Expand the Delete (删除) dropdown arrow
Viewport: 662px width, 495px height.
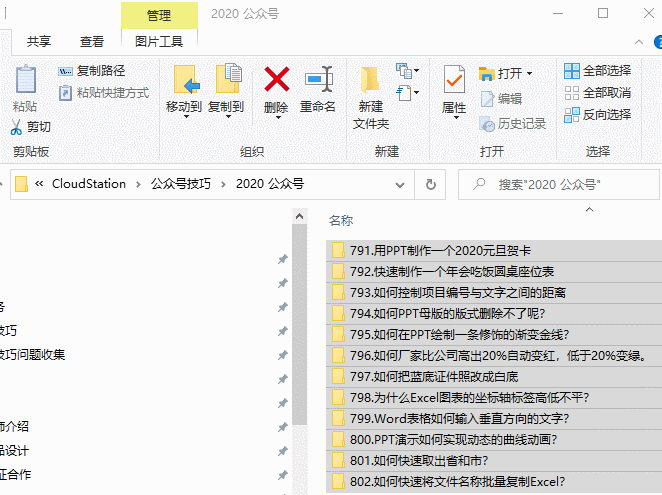[278, 117]
